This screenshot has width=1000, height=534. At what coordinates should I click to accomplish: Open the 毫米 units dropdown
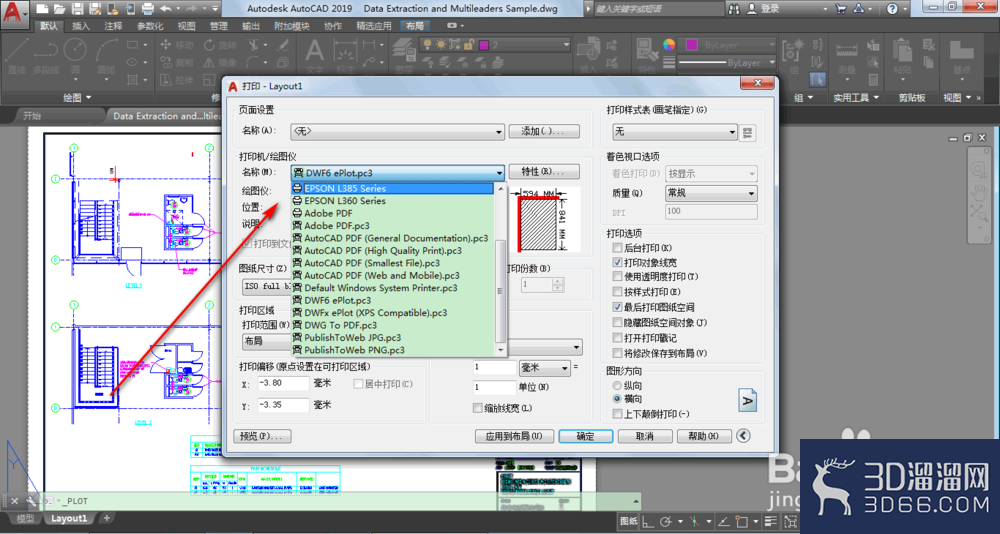[545, 368]
